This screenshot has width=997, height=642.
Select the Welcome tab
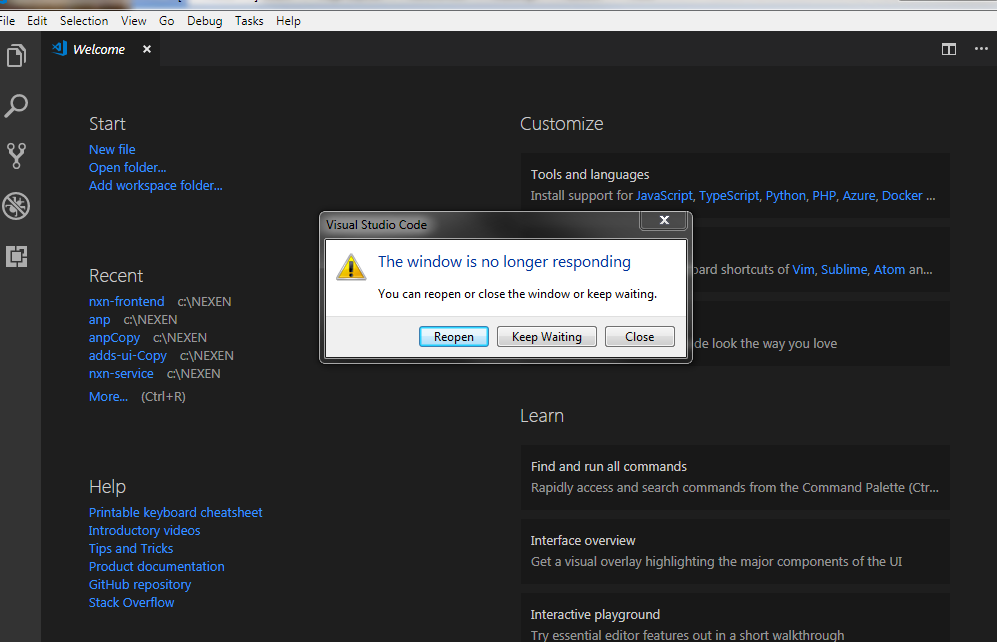99,49
